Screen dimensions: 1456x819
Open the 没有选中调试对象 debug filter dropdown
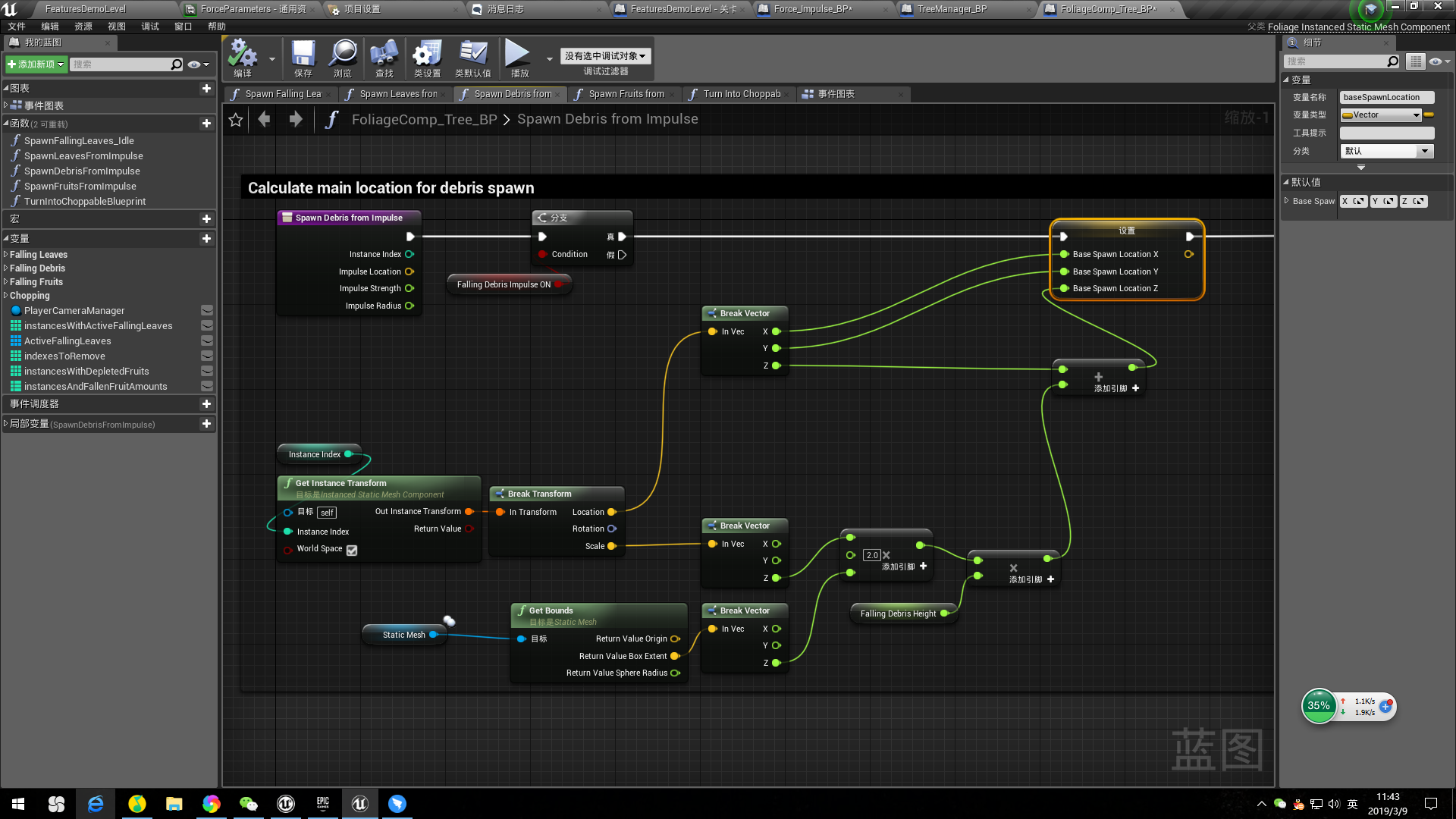tap(604, 55)
